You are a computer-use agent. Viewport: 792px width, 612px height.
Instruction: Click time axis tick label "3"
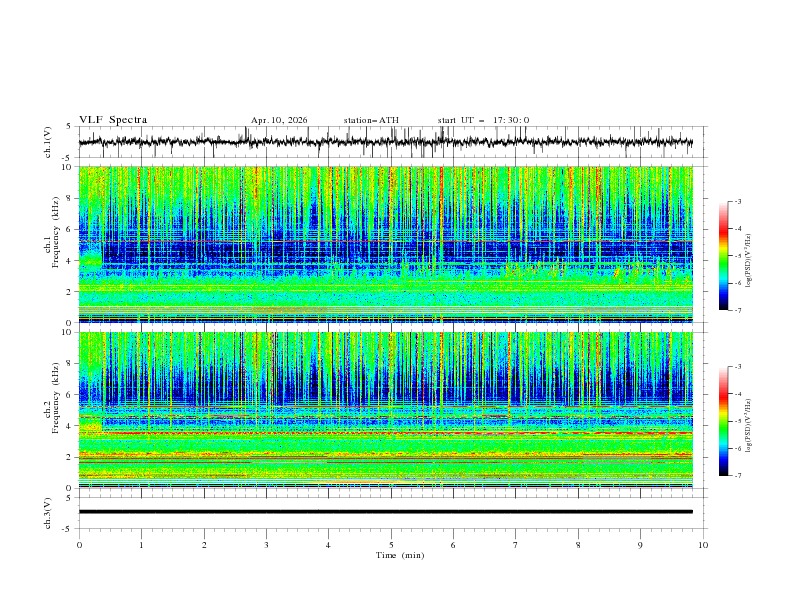point(266,545)
